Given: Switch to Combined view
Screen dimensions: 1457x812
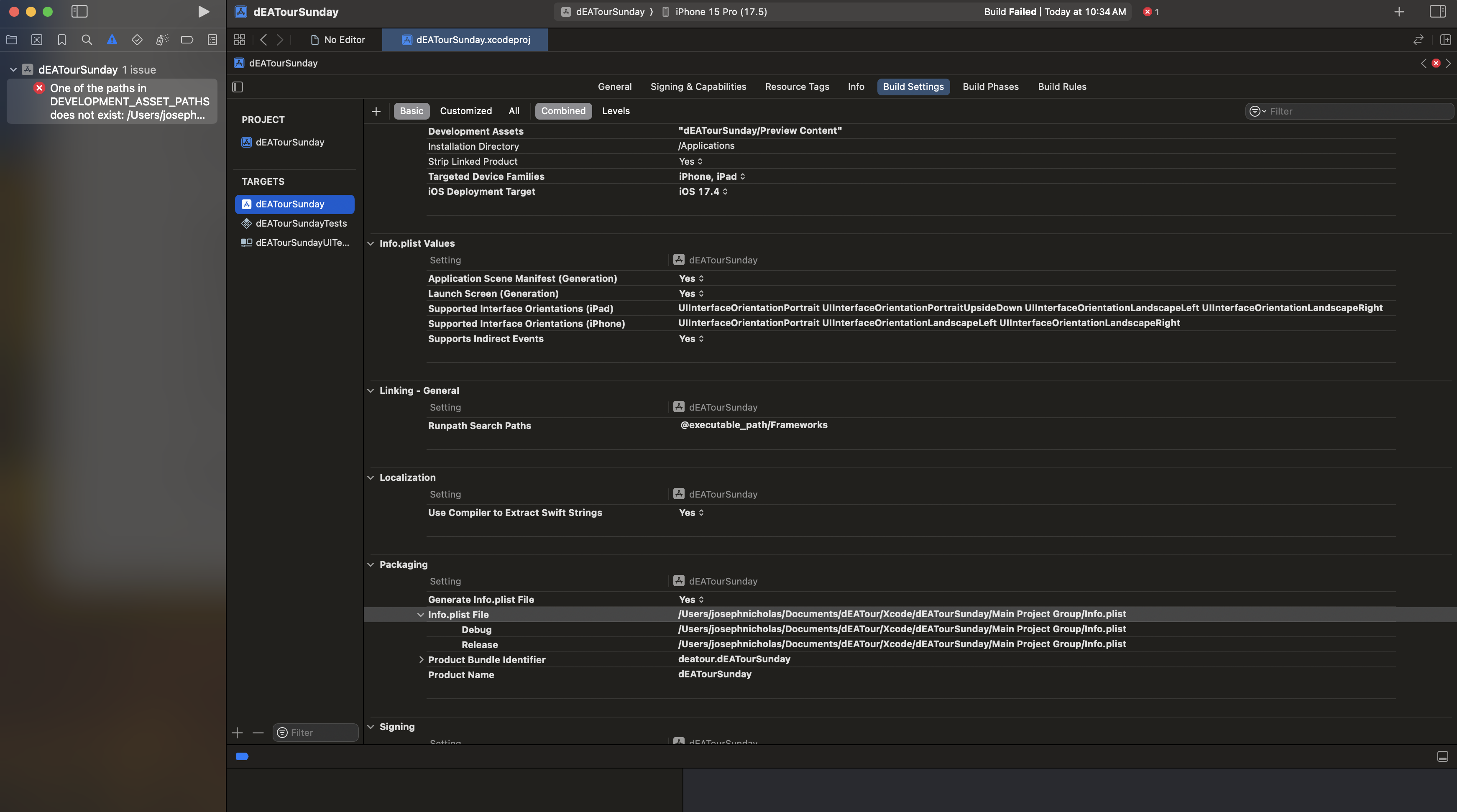Looking at the screenshot, I should tap(563, 111).
